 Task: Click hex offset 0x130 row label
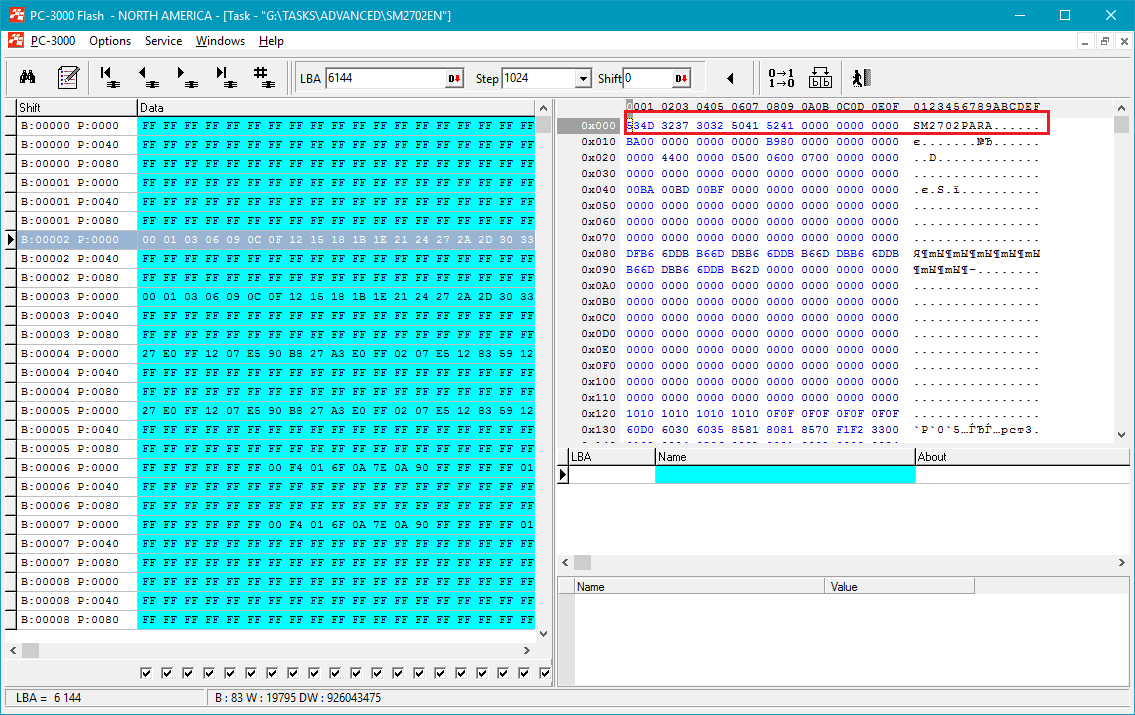[x=598, y=430]
